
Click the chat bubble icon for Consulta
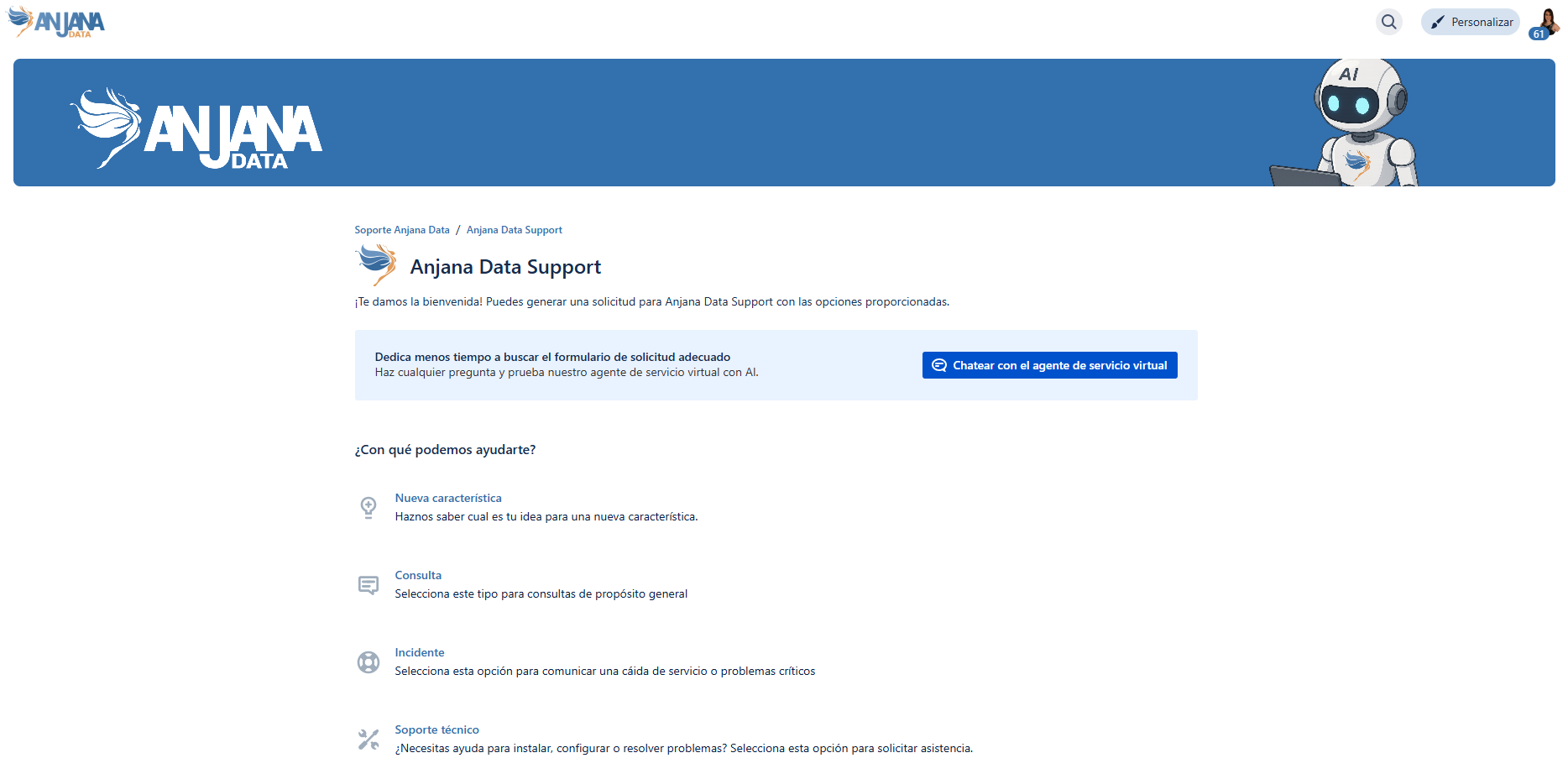368,585
